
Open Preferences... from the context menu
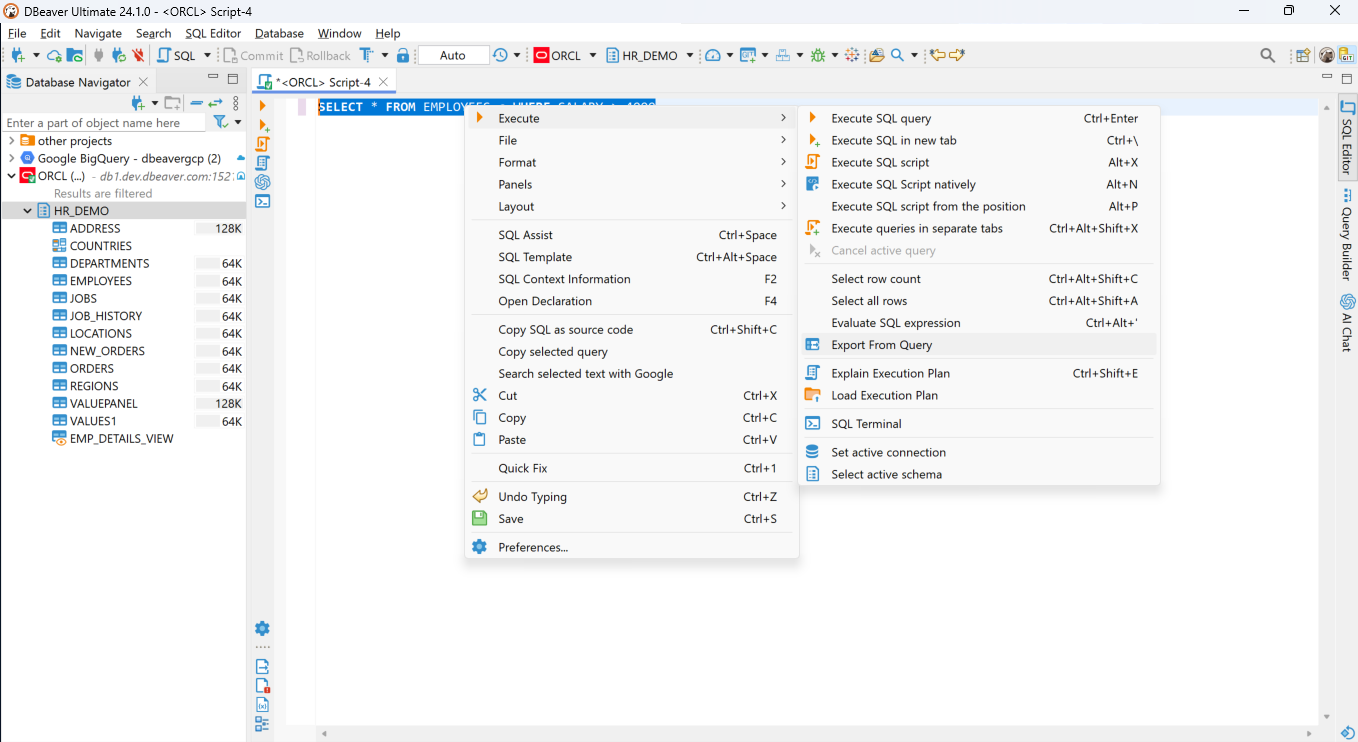[632, 547]
